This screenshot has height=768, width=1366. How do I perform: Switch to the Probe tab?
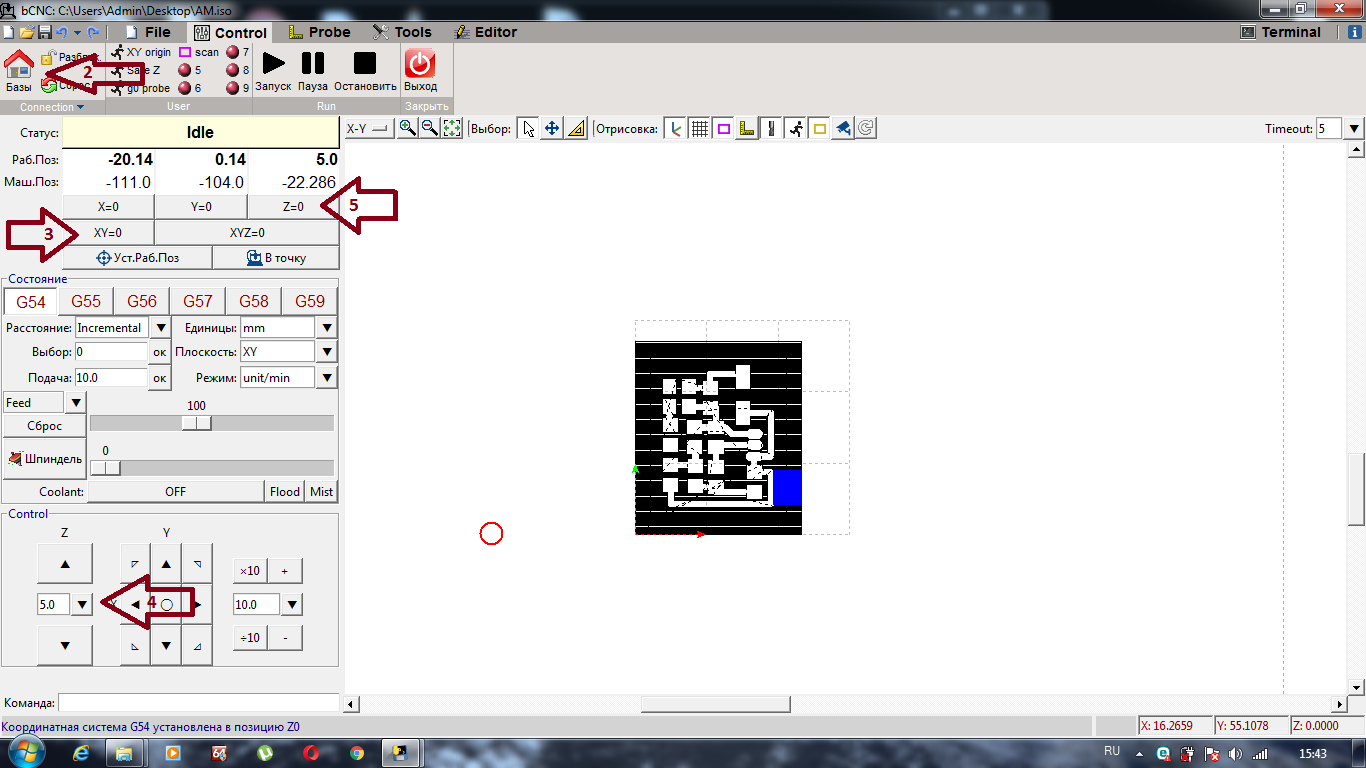coord(319,32)
